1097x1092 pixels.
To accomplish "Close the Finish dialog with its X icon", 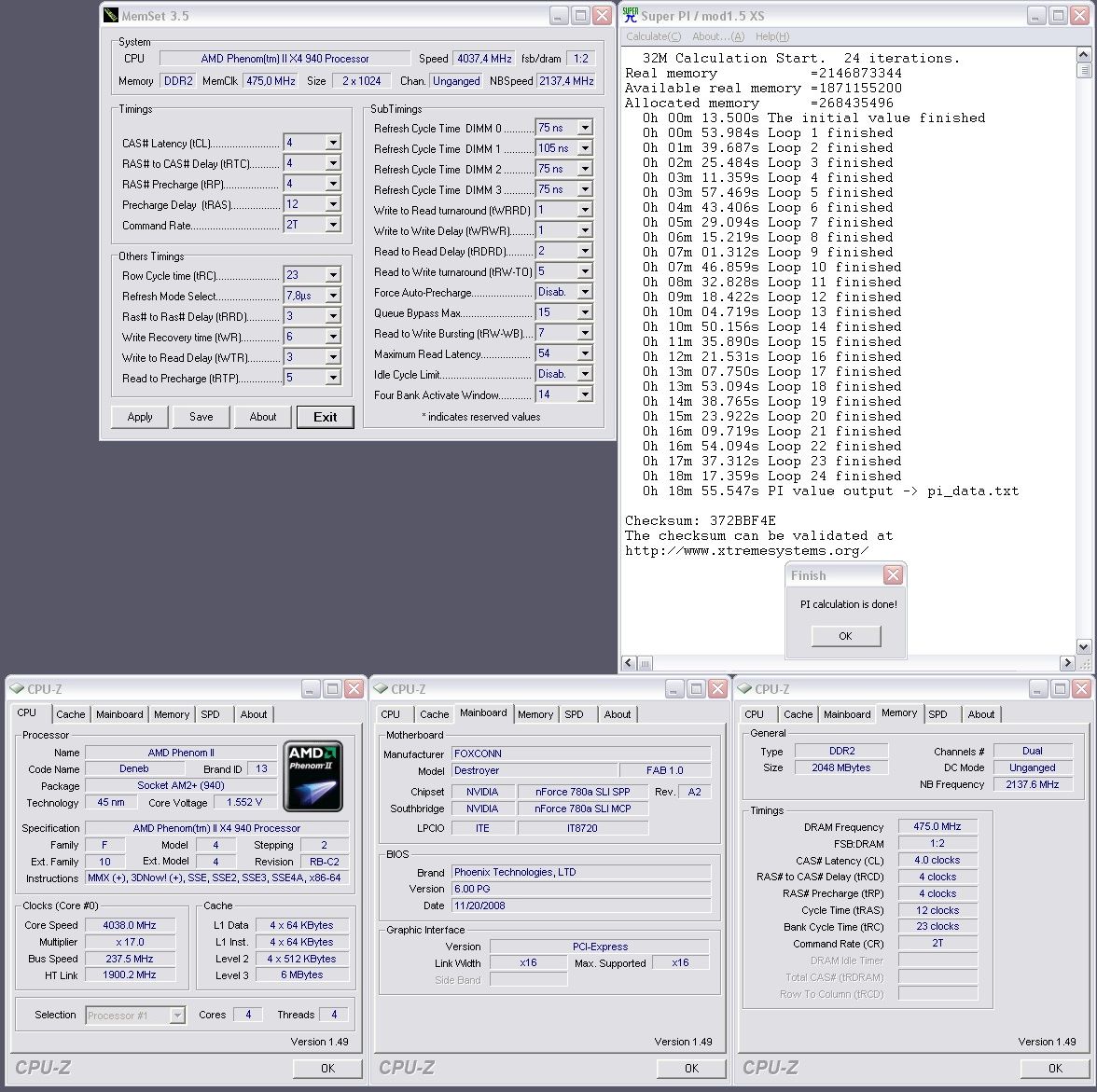I will [893, 575].
